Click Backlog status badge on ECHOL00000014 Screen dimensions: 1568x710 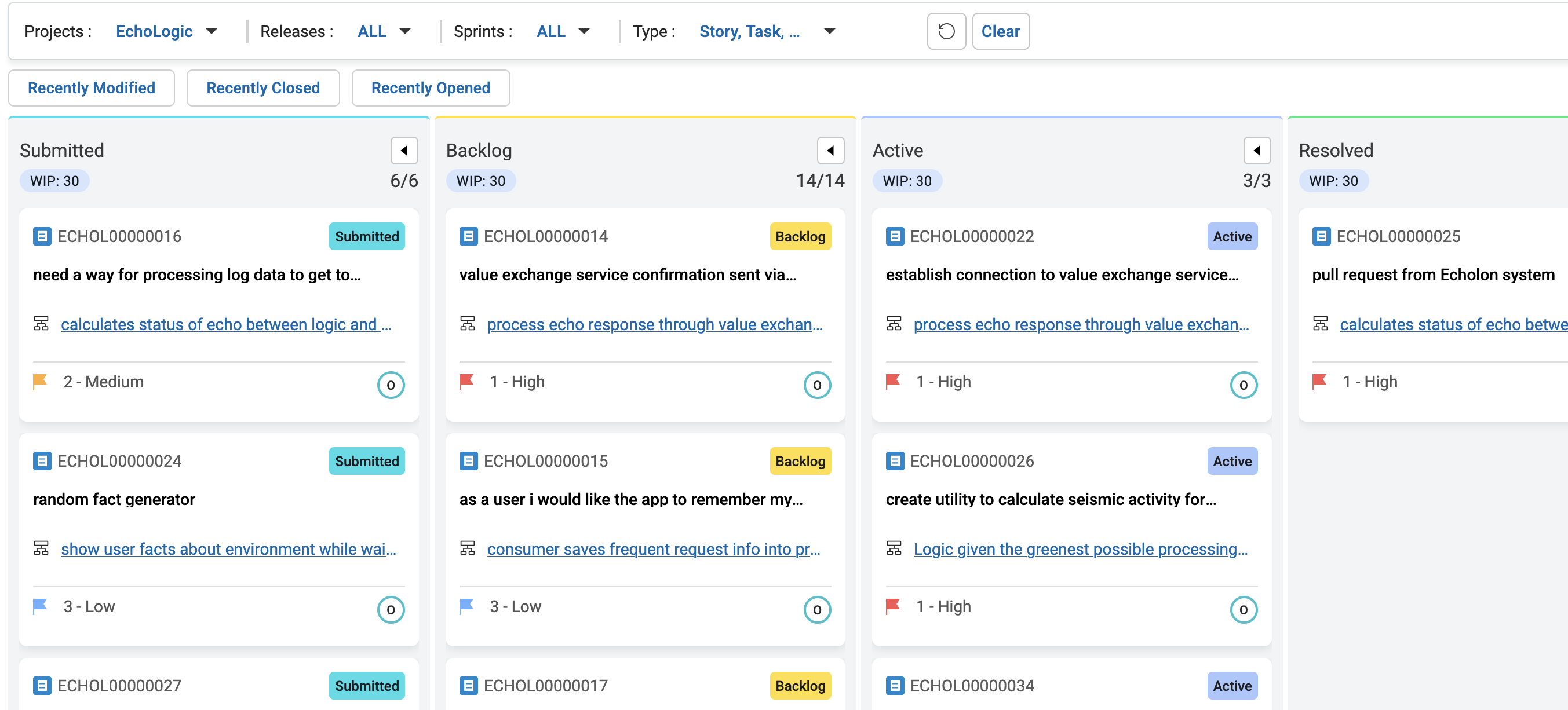pos(800,236)
